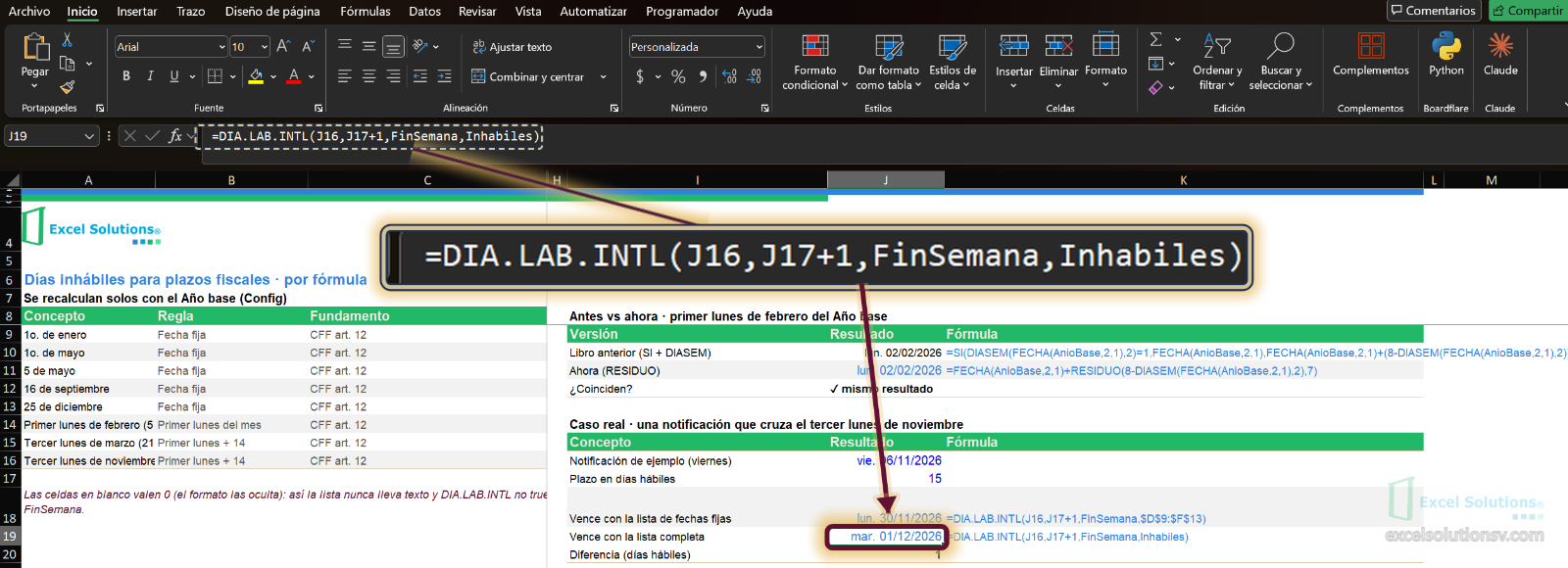
Task: Toggle underline formatting
Action: click(x=174, y=76)
